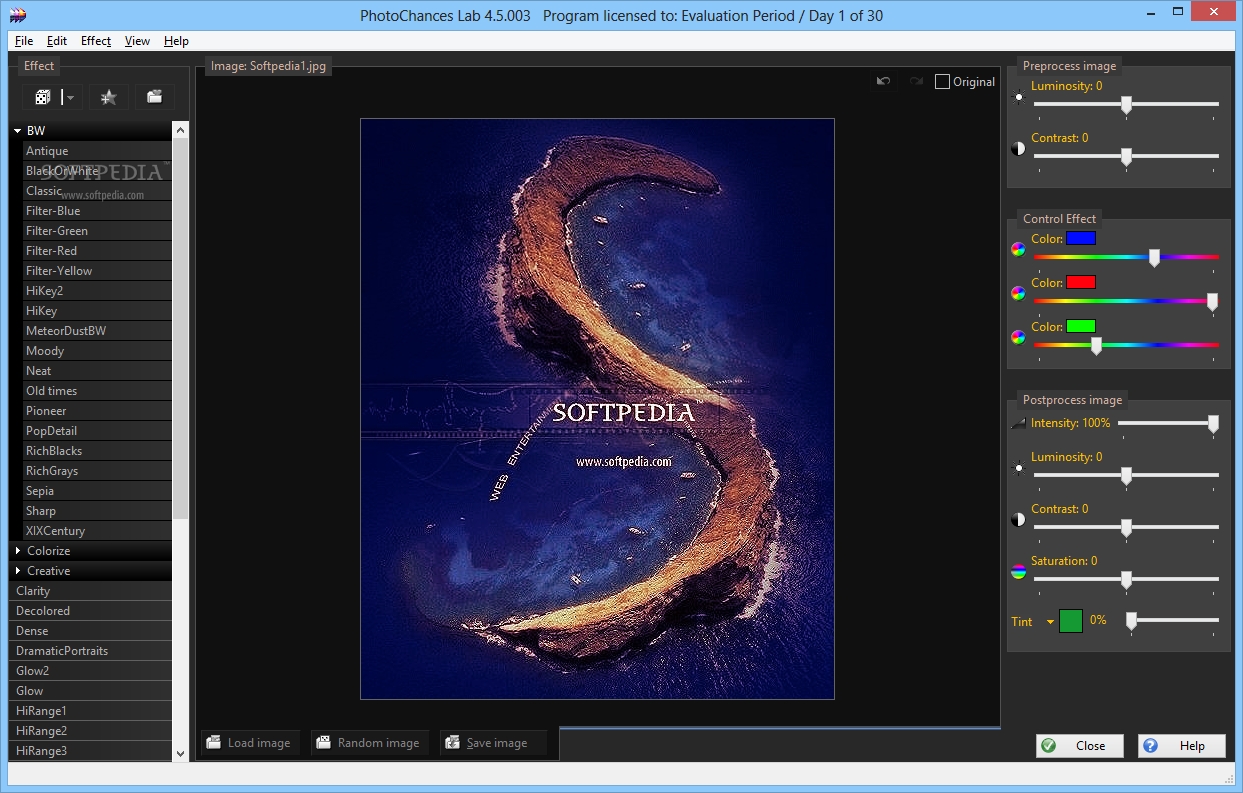
Task: Select the HiKey2 effect
Action: [x=97, y=291]
